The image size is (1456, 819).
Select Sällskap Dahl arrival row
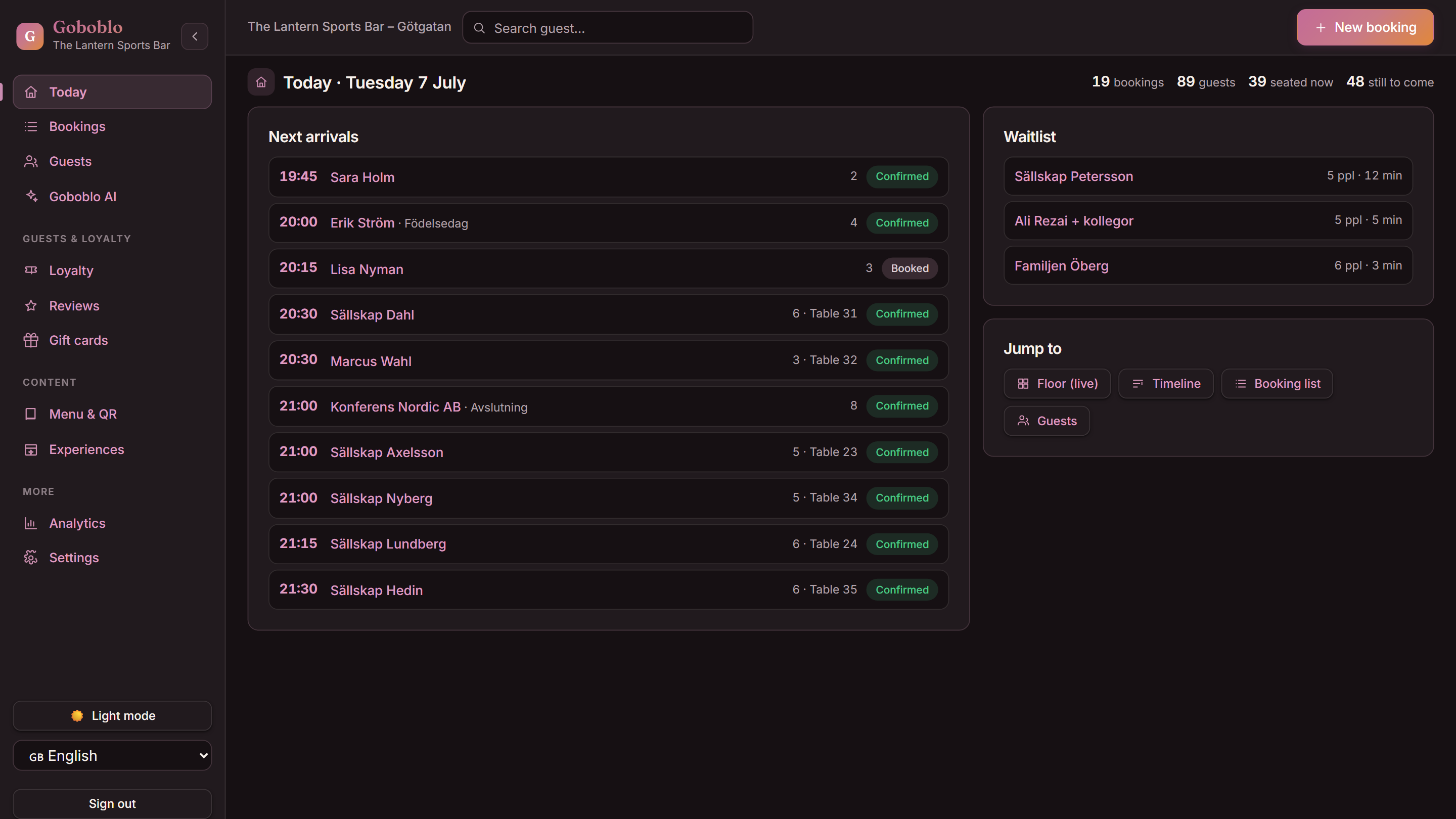(609, 314)
